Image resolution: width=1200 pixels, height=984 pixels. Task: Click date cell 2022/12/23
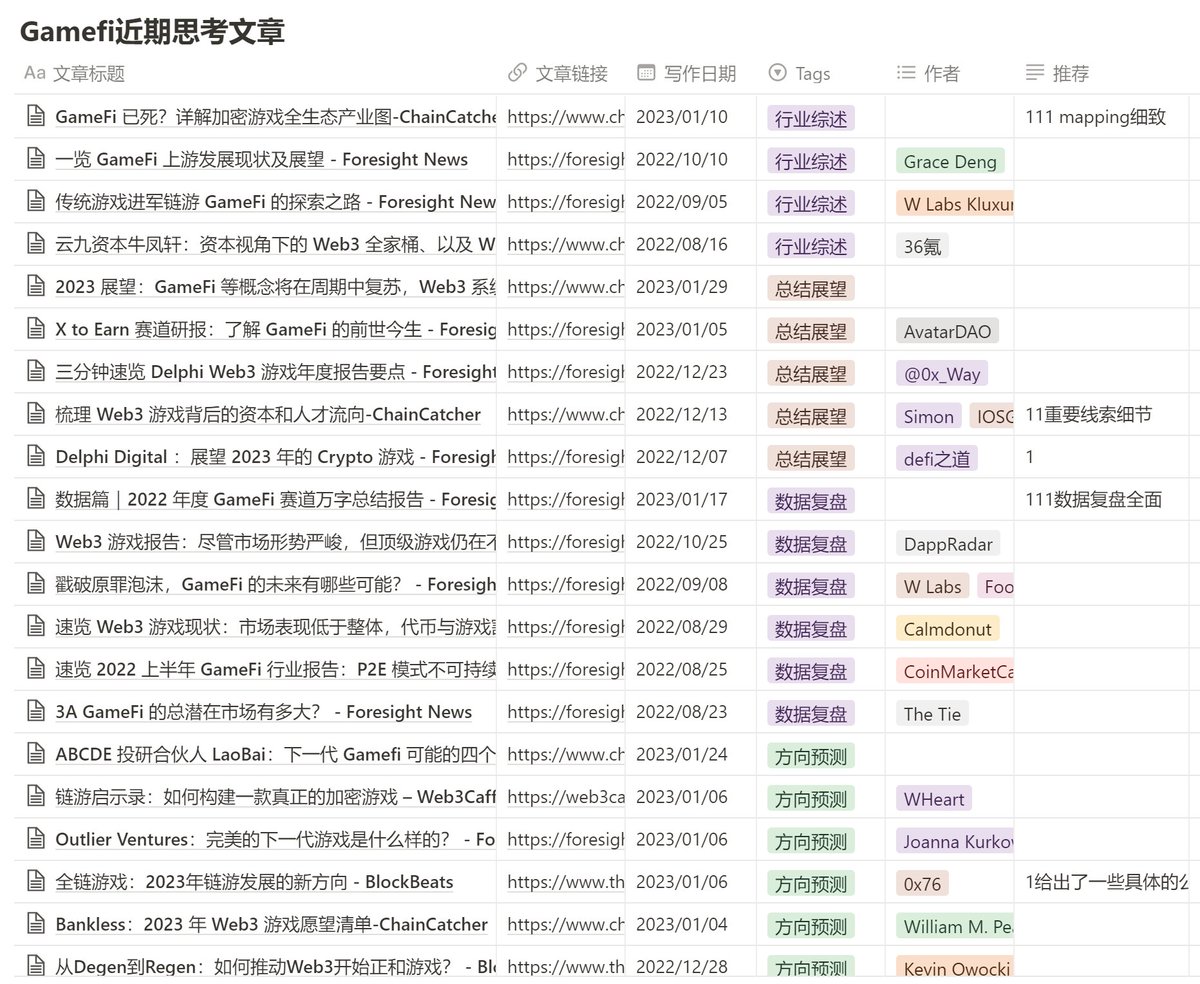682,371
